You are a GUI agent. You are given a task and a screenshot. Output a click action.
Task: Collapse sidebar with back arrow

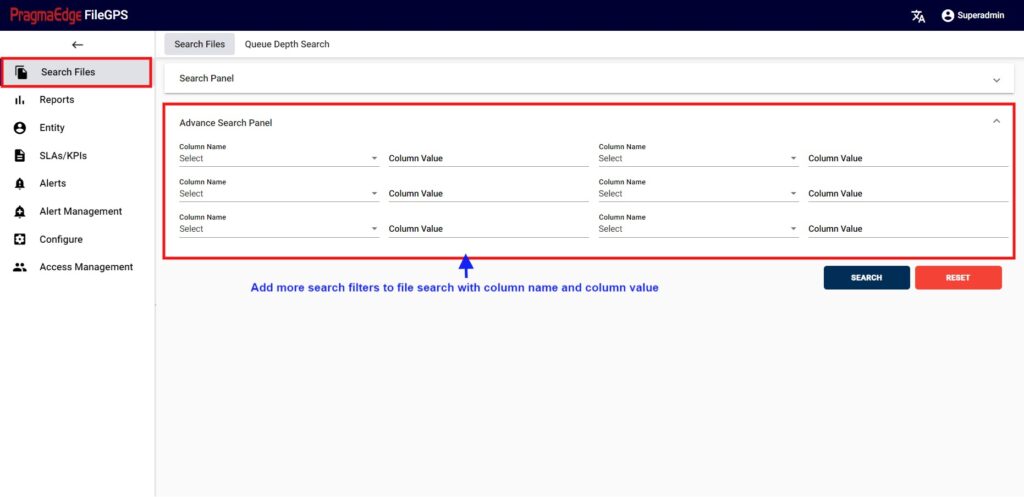(x=78, y=44)
